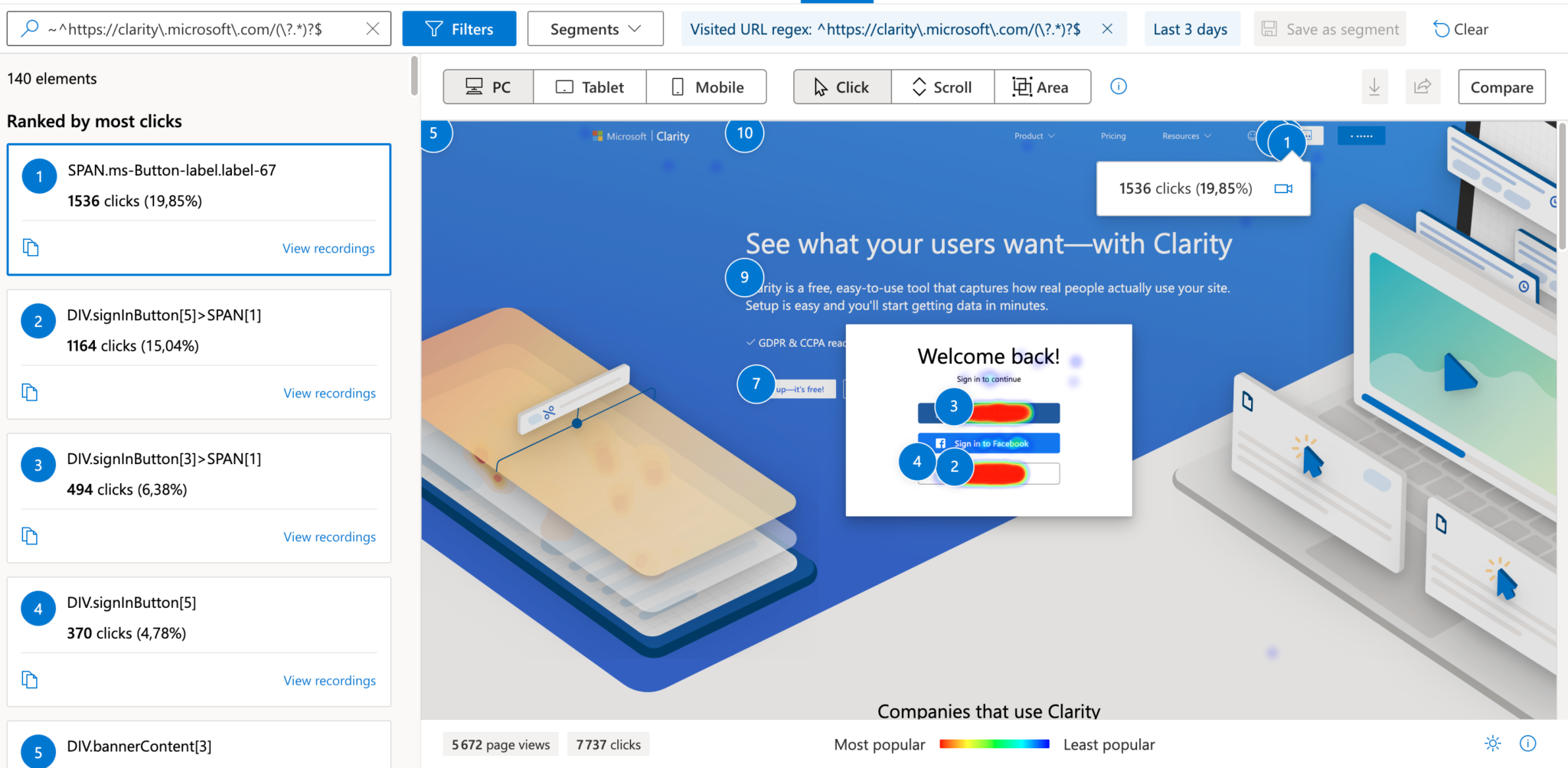Open recordings camera icon in 1536 clicks tooltip
The width and height of the screenshot is (1568, 768).
click(1283, 188)
